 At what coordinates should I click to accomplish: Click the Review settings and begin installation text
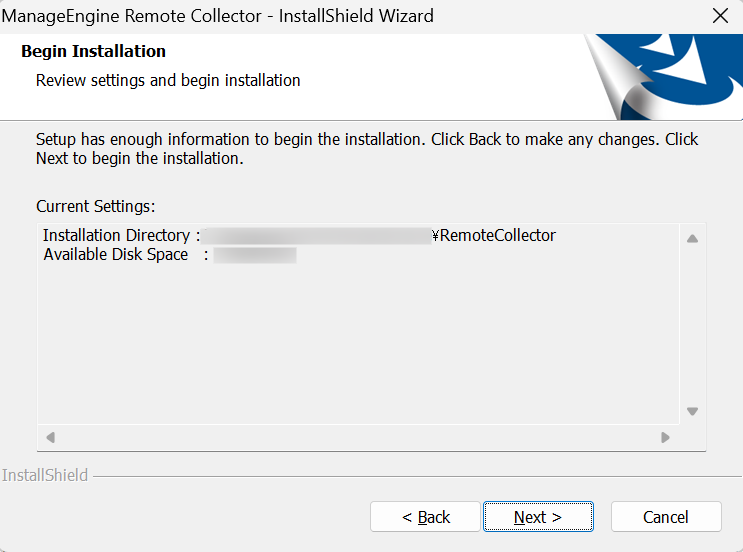(168, 81)
